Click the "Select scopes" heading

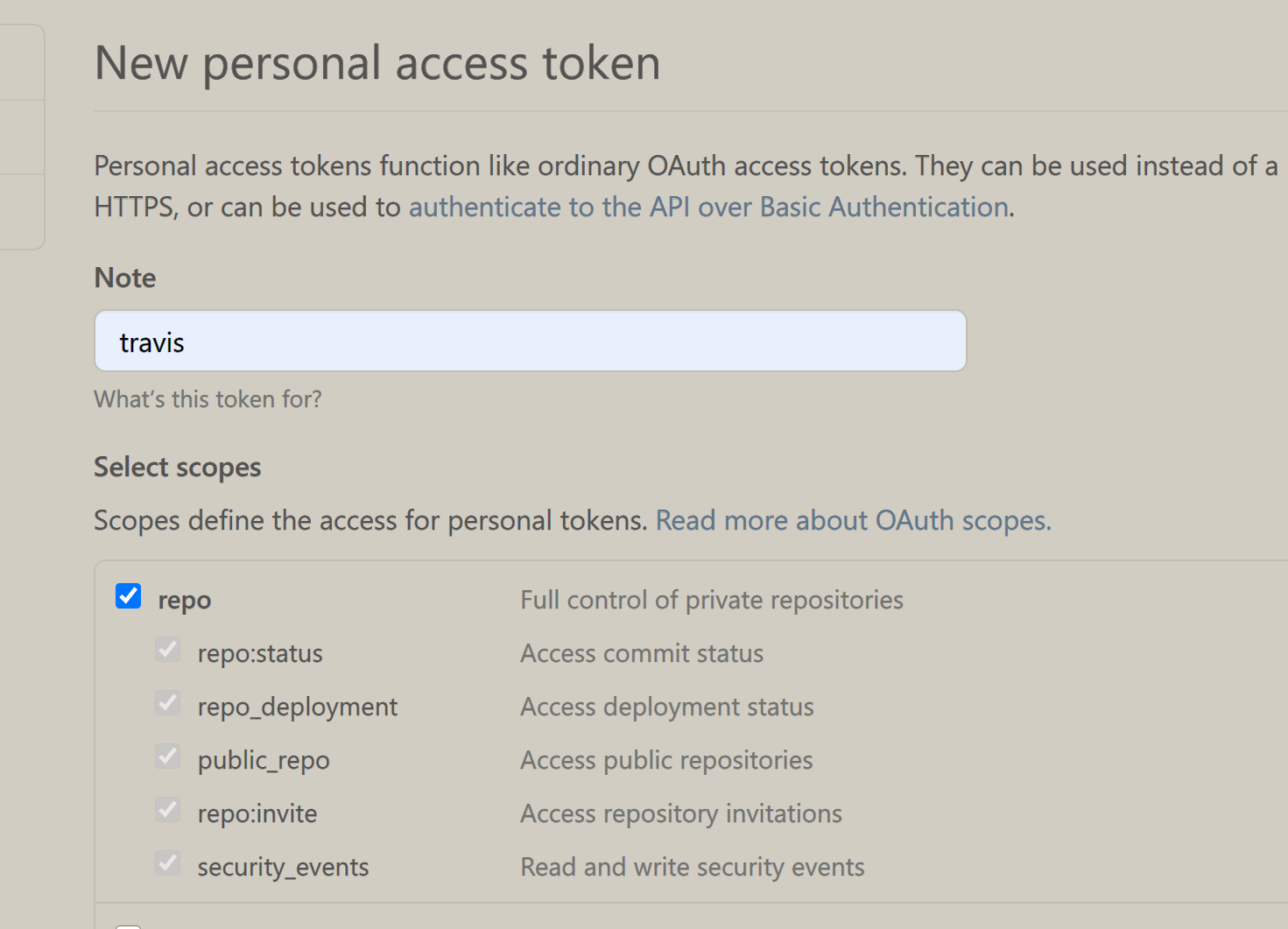[x=178, y=468]
